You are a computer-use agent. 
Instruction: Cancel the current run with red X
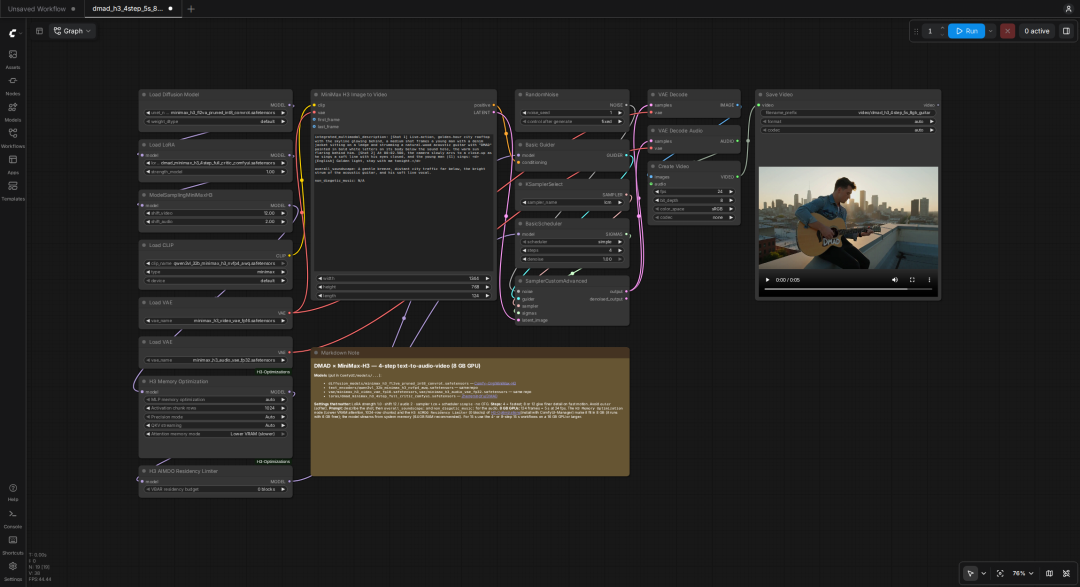(x=1007, y=31)
